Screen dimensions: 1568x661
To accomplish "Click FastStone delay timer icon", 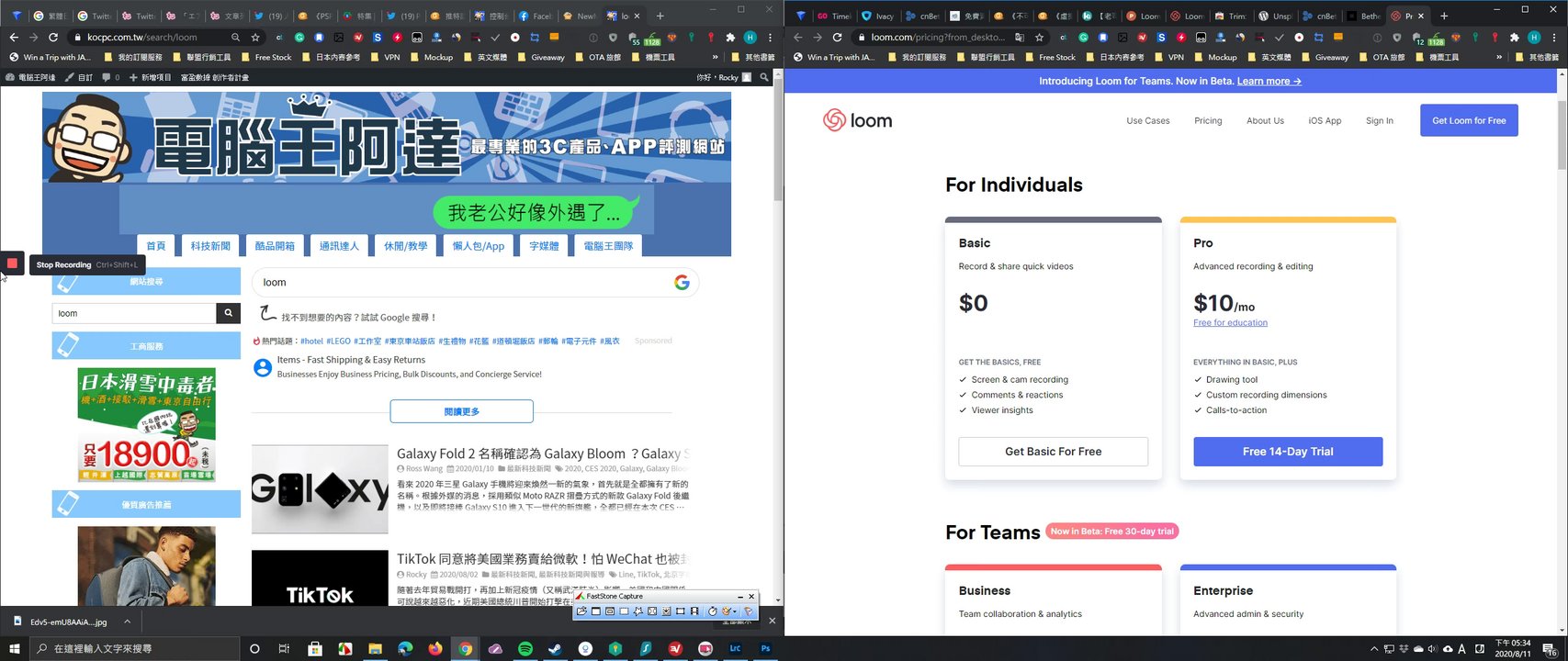I will 713,611.
